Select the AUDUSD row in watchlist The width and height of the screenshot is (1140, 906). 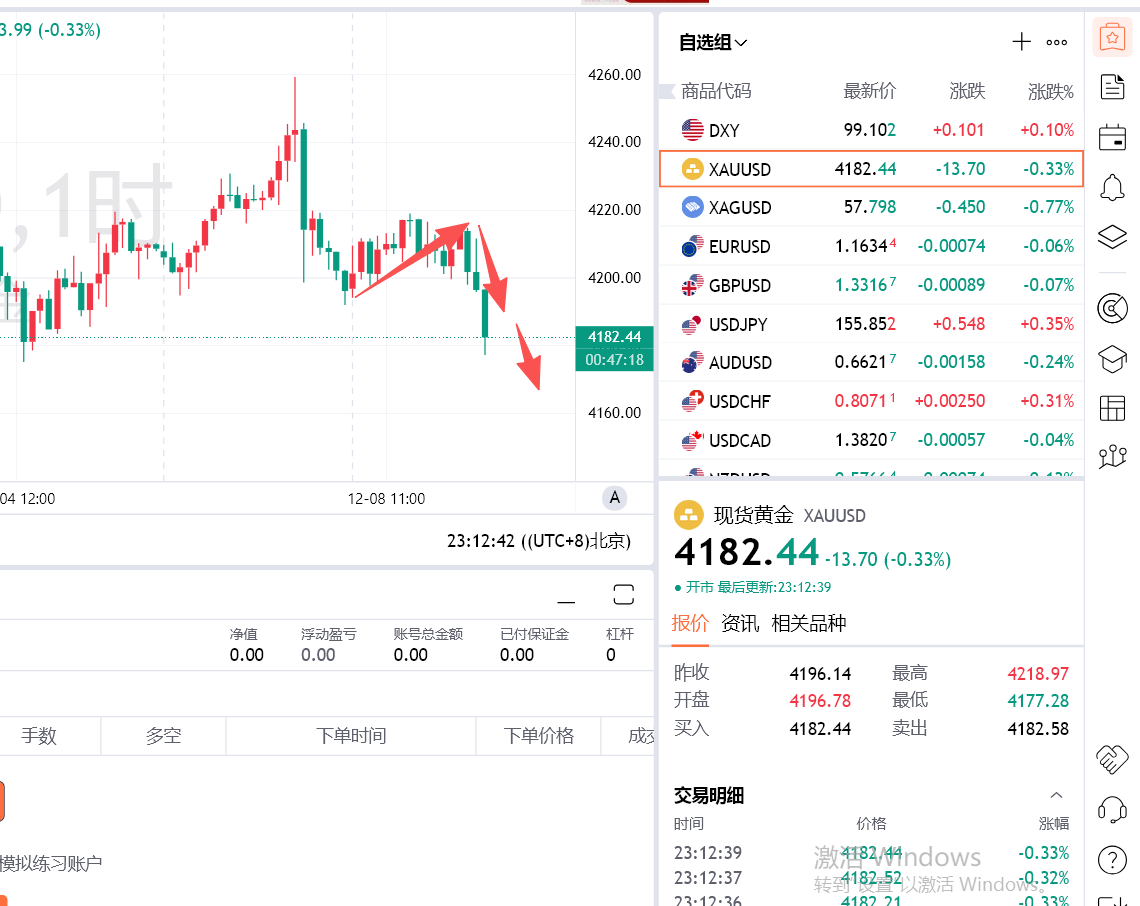871,362
